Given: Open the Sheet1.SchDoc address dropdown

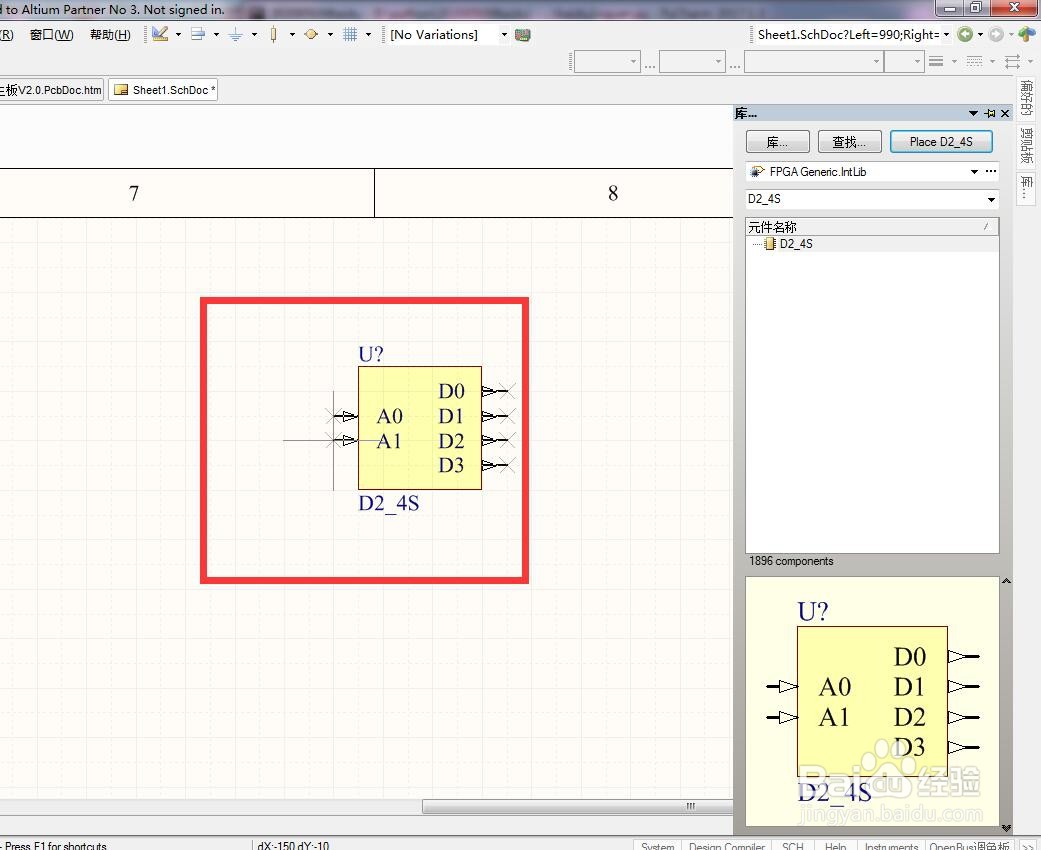Looking at the screenshot, I should coord(946,35).
